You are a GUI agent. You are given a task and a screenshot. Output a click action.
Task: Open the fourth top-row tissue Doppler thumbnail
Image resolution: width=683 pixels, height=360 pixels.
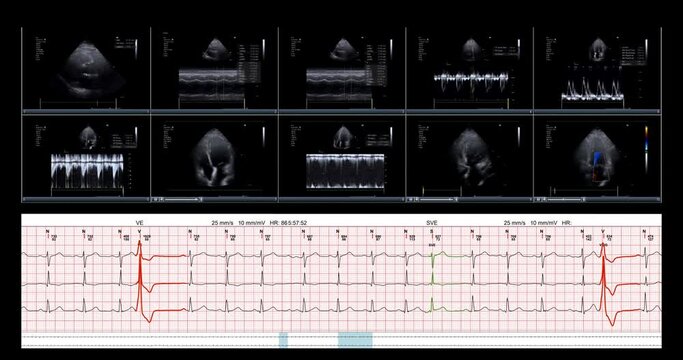pos(469,68)
